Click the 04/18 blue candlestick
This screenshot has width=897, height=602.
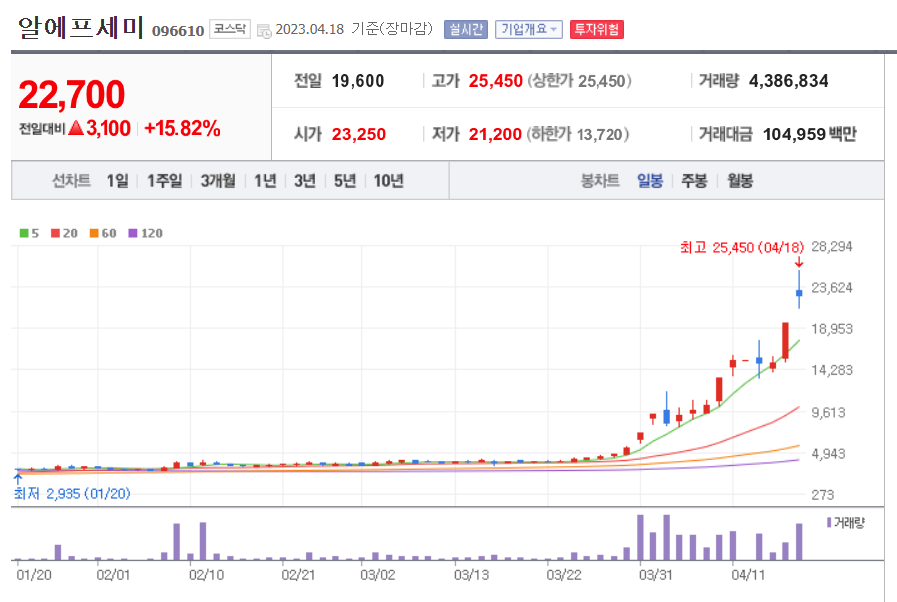coord(799,292)
